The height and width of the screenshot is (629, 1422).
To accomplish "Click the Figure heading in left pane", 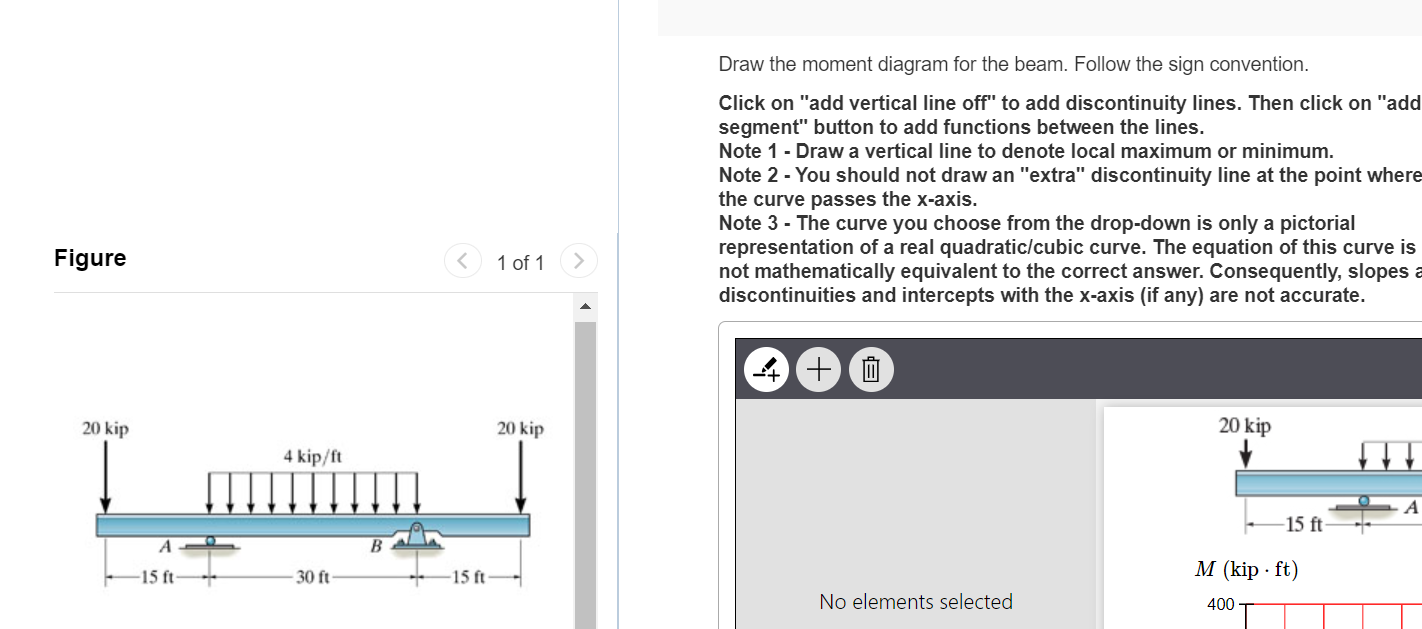I will click(x=90, y=258).
